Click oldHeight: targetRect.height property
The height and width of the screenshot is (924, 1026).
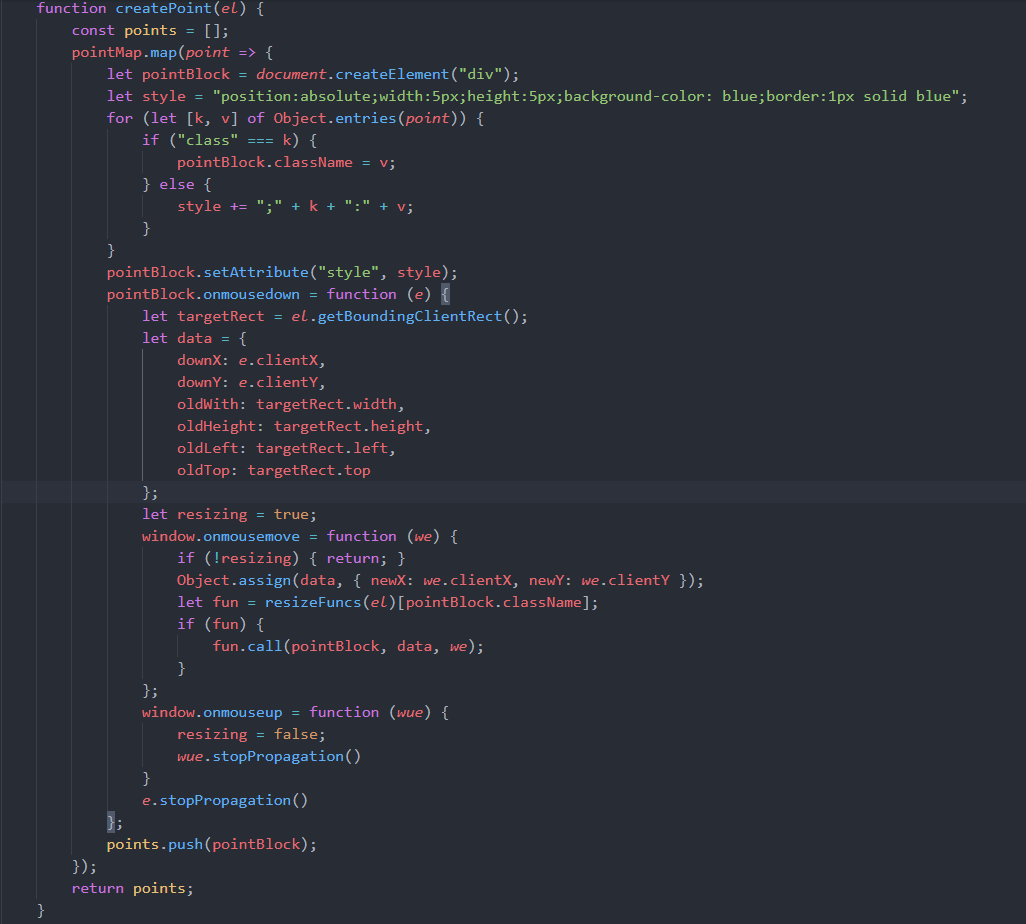(304, 427)
